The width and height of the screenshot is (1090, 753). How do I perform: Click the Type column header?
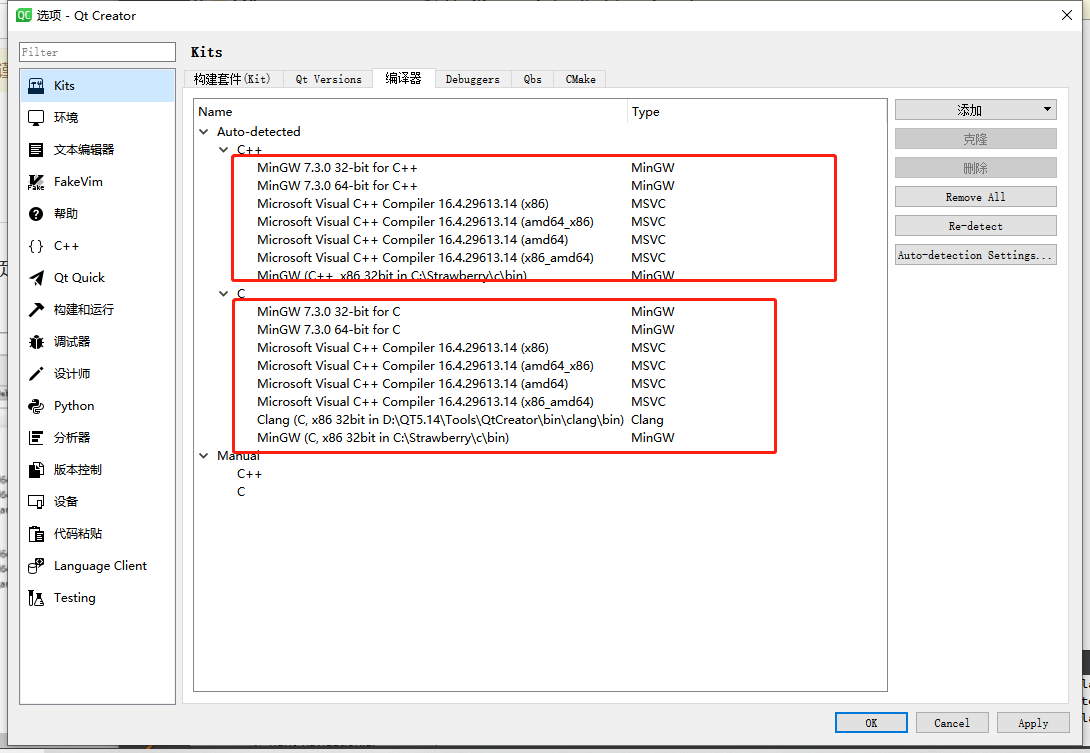pyautogui.click(x=756, y=111)
